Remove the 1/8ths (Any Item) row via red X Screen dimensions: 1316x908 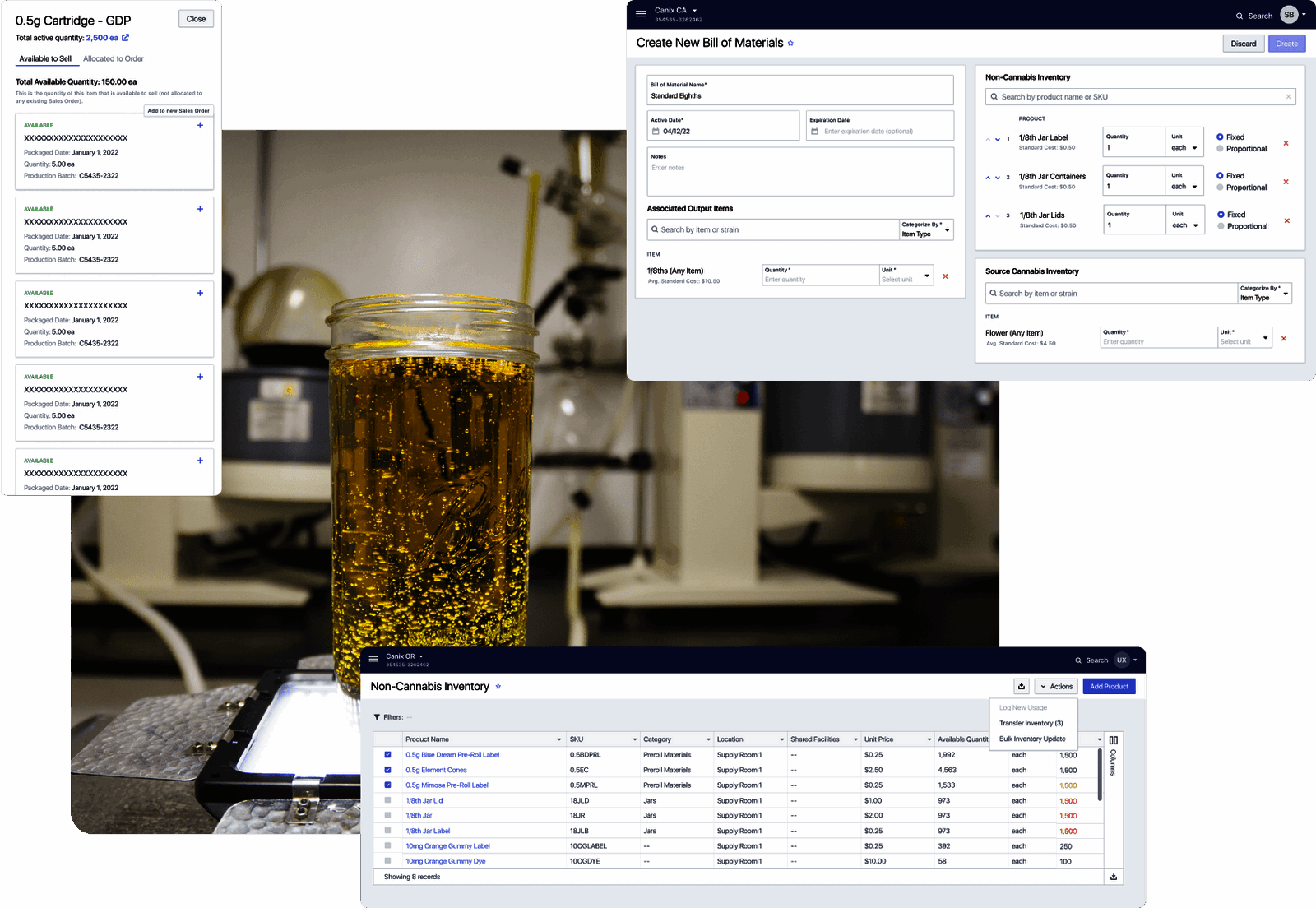point(944,276)
